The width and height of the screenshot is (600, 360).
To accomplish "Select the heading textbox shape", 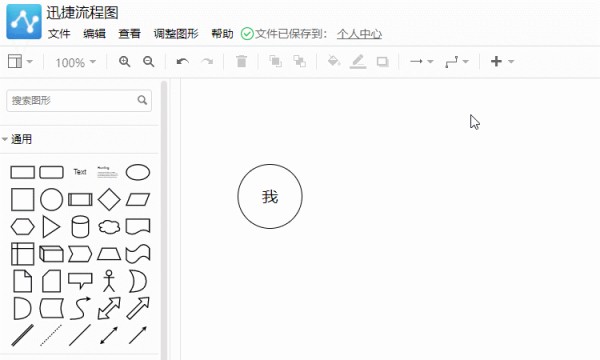I will click(108, 172).
